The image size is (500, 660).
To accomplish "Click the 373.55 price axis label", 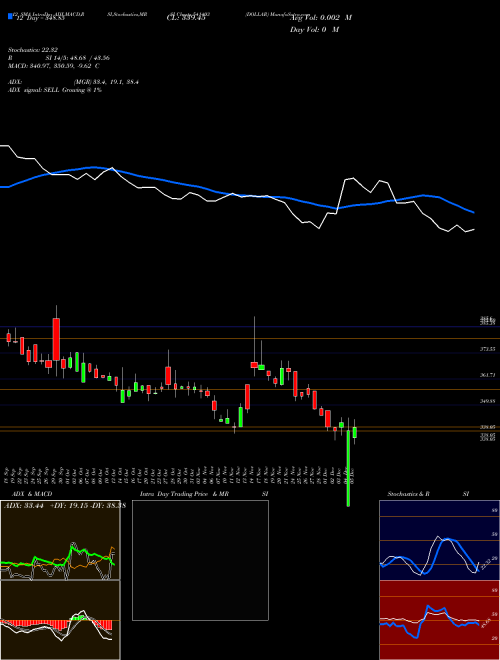I will pyautogui.click(x=487, y=349).
